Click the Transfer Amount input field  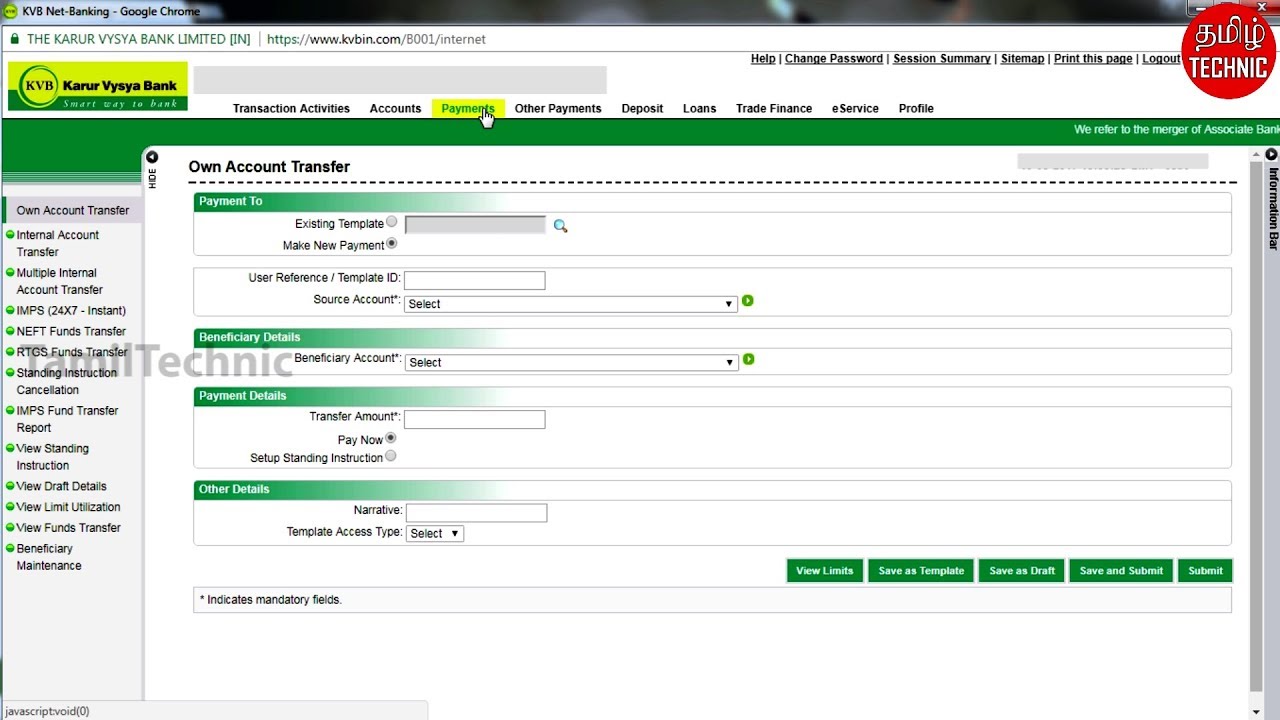475,419
